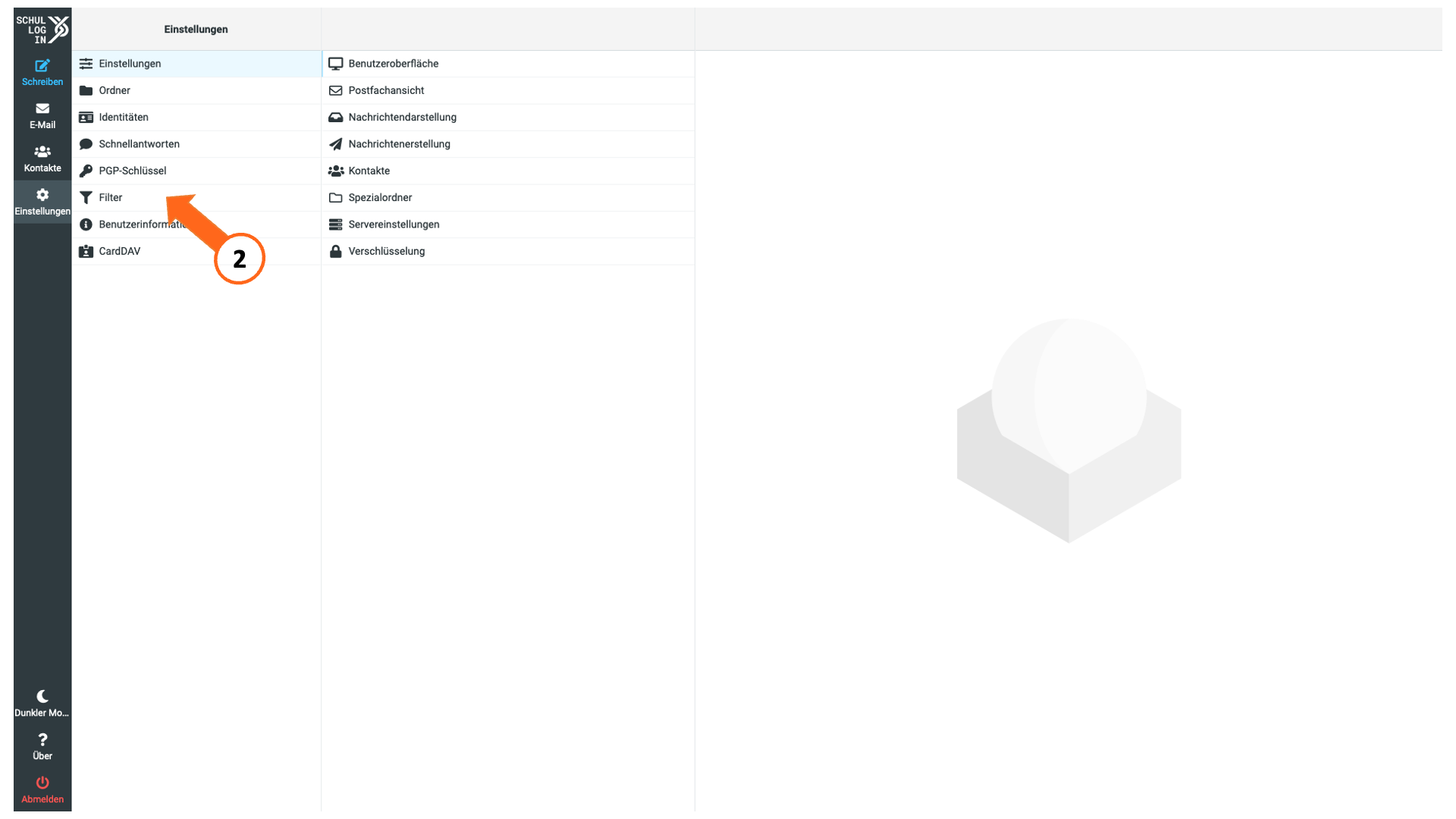Open Nachrichtendarstellung preferences
1456x819 pixels.
point(508,118)
